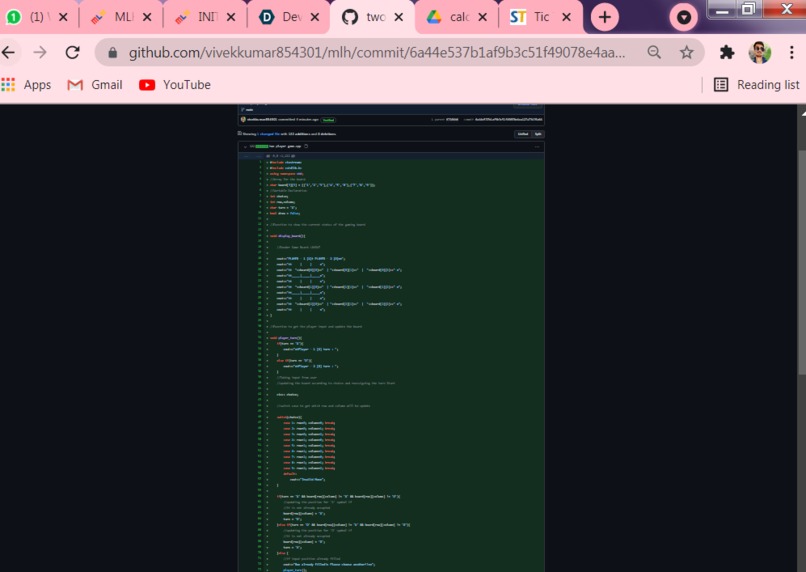Switch diff view to Unified

523,134
